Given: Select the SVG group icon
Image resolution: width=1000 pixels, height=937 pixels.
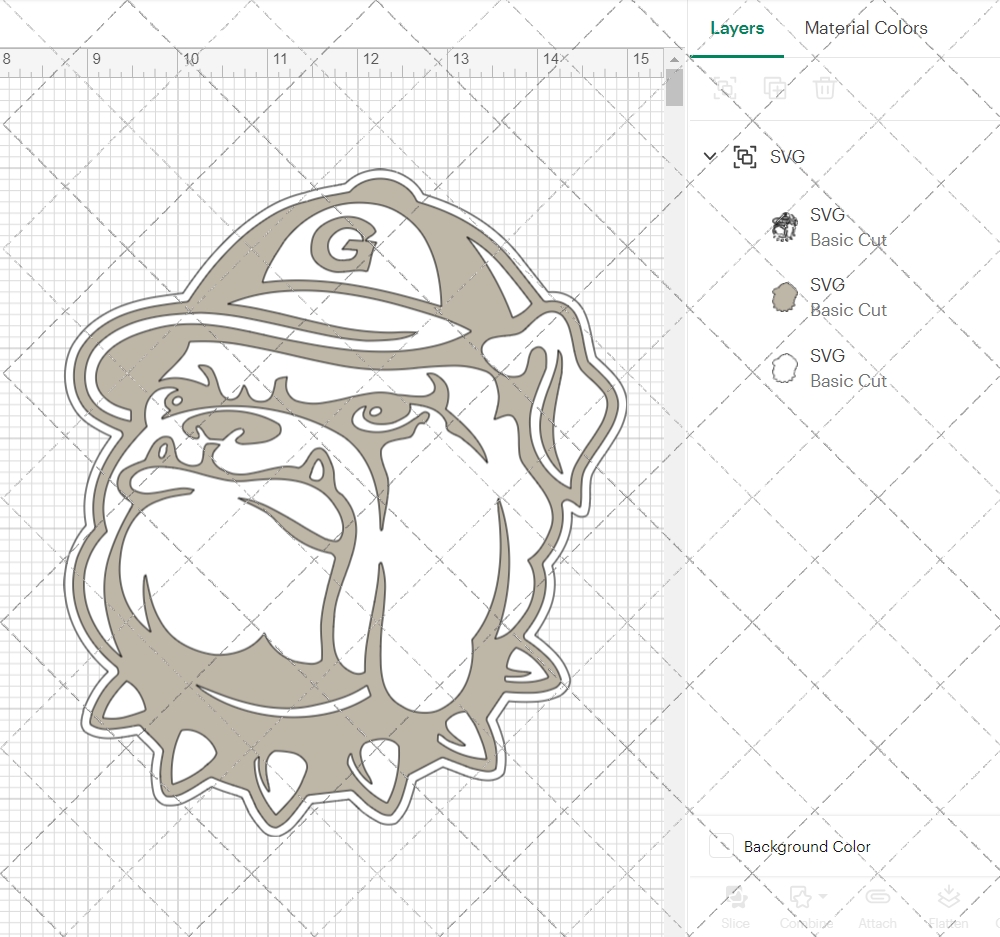Looking at the screenshot, I should (745, 156).
